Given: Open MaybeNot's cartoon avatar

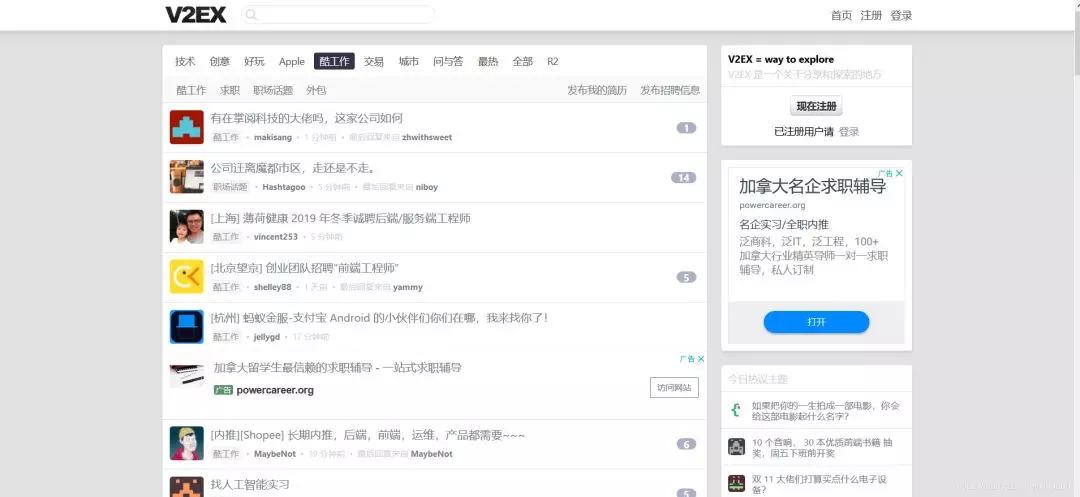Looking at the screenshot, I should tap(187, 443).
